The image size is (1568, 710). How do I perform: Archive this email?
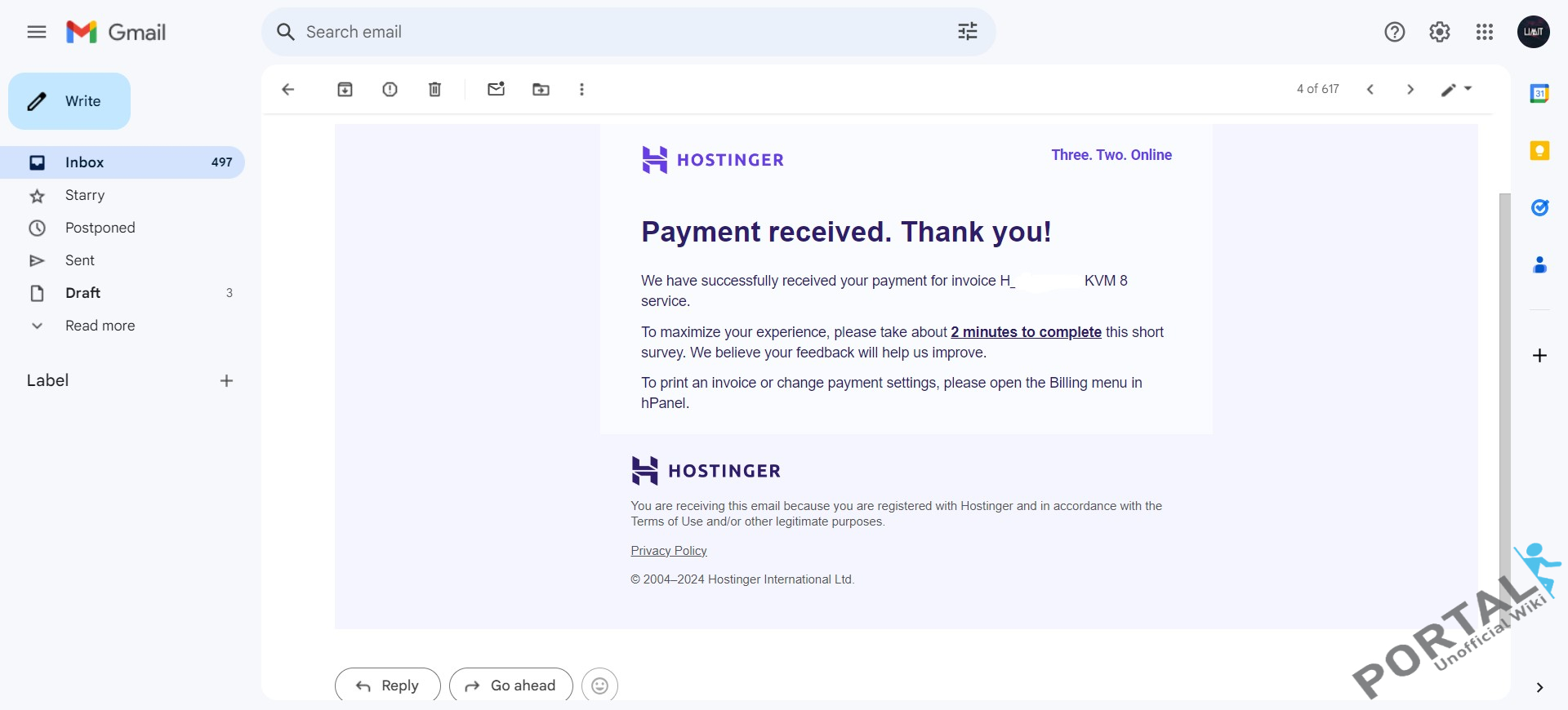coord(345,90)
